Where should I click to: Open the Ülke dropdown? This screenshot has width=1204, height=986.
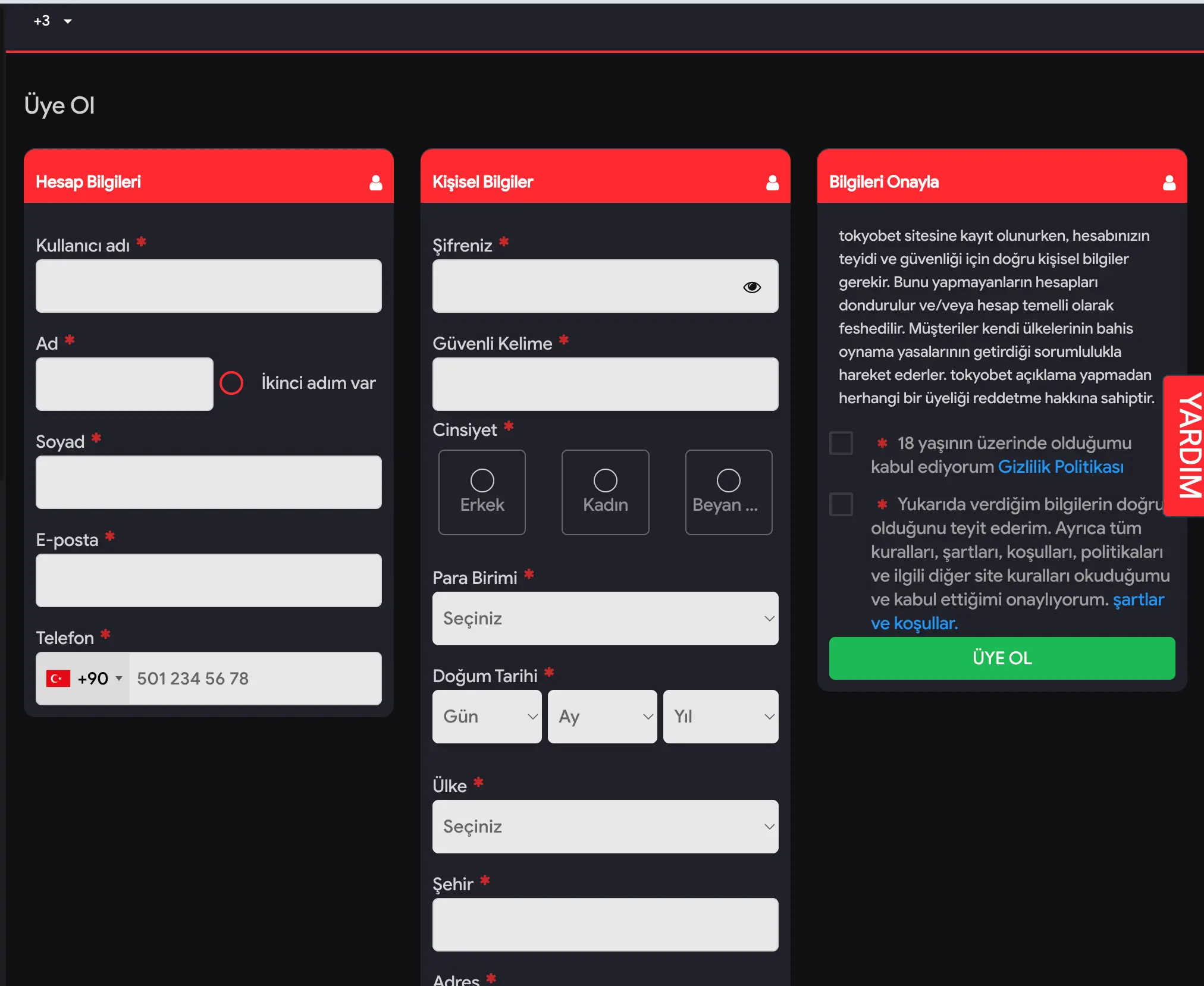(x=605, y=827)
